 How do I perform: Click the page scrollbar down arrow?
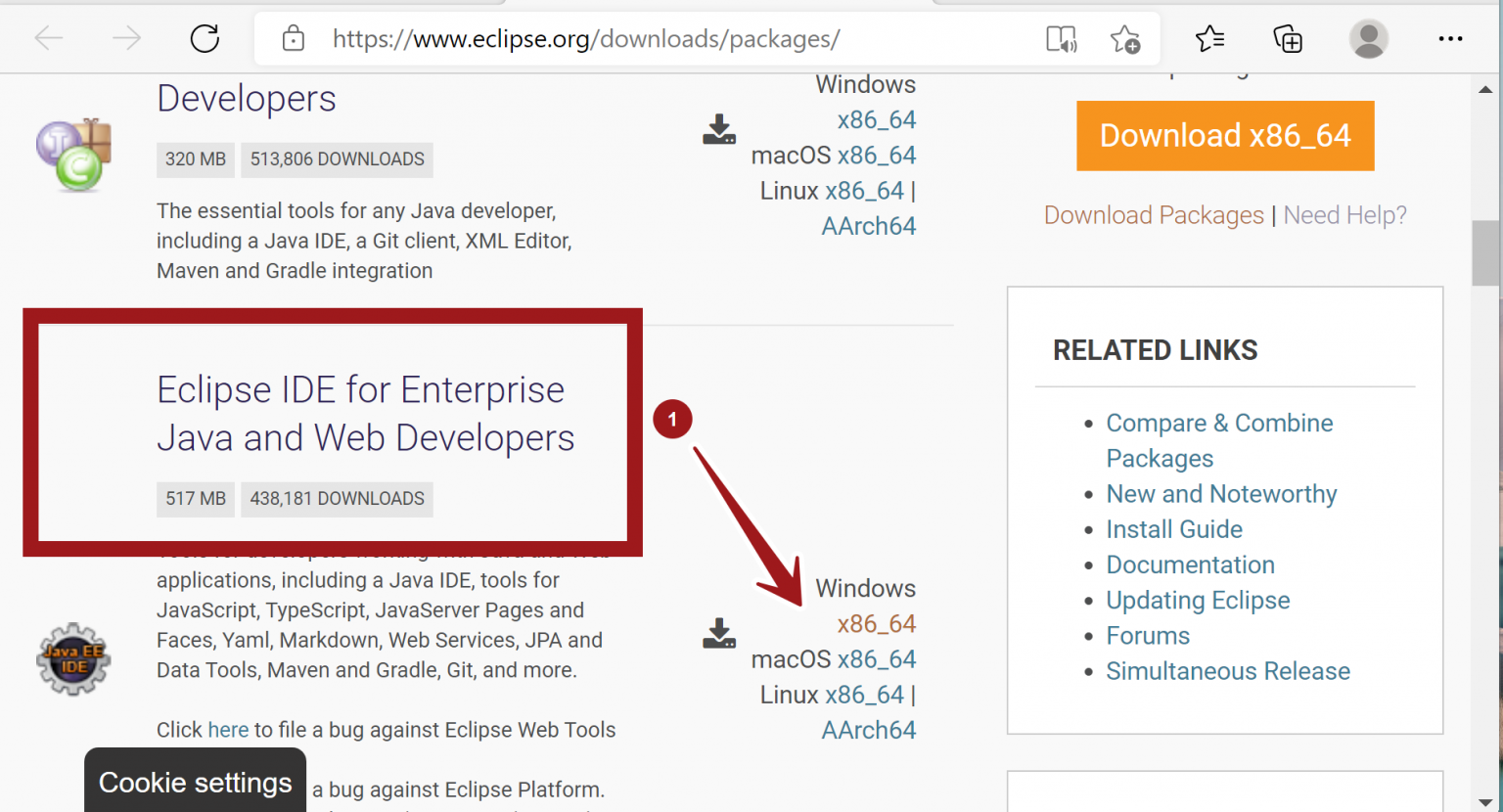(1485, 802)
